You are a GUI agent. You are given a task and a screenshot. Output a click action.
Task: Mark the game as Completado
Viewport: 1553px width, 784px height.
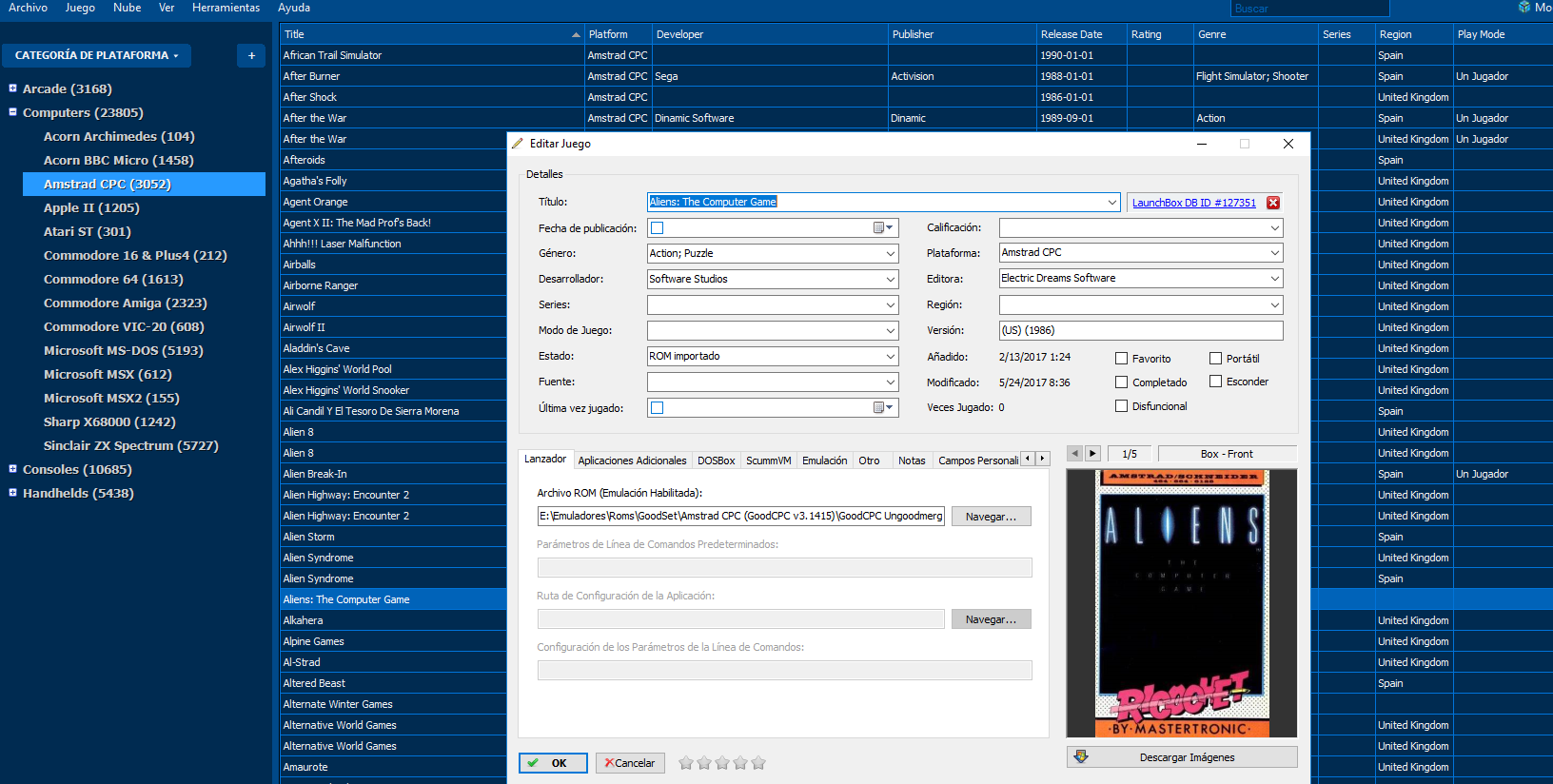(1121, 382)
